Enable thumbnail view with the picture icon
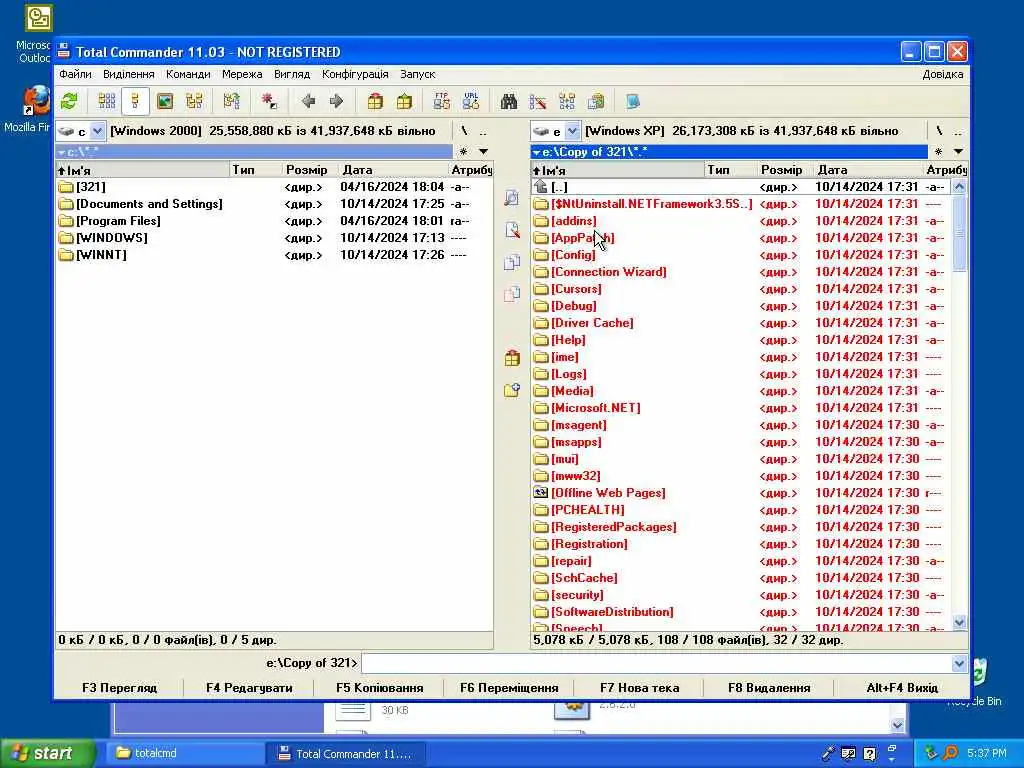 click(165, 101)
